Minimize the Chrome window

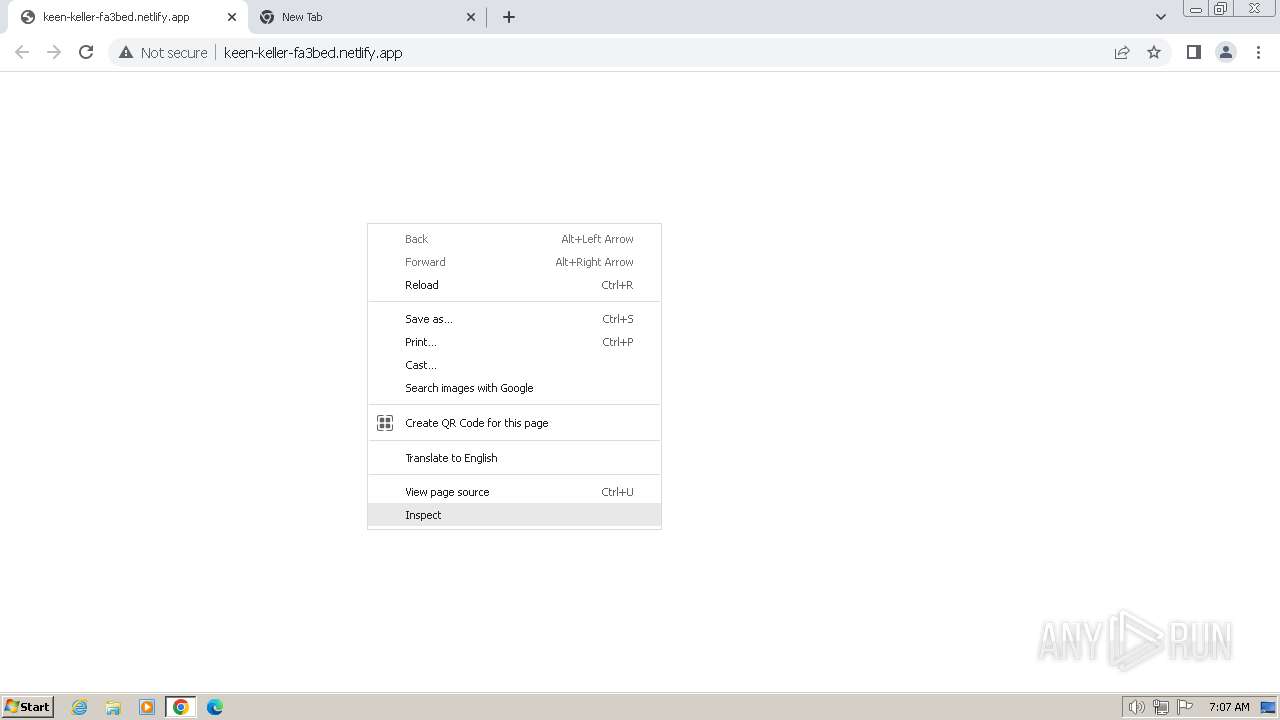1195,9
